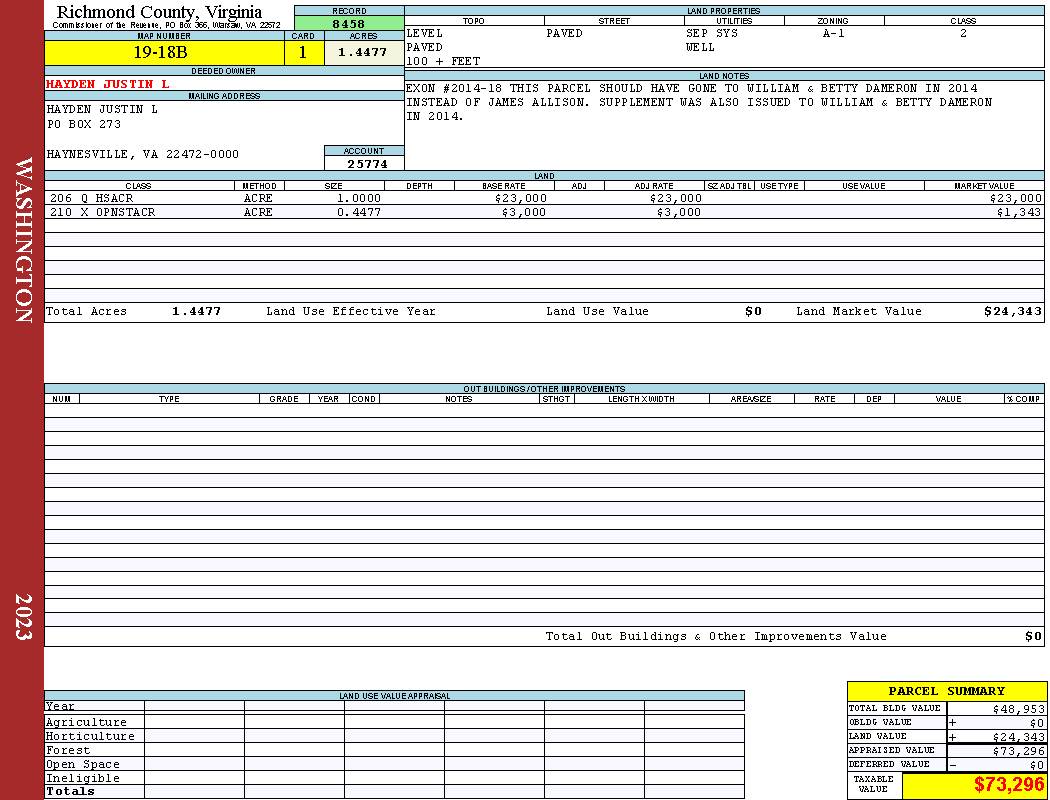Viewport: 1050px width, 800px height.
Task: Click the Forest row label
Action: pyautogui.click(x=68, y=750)
